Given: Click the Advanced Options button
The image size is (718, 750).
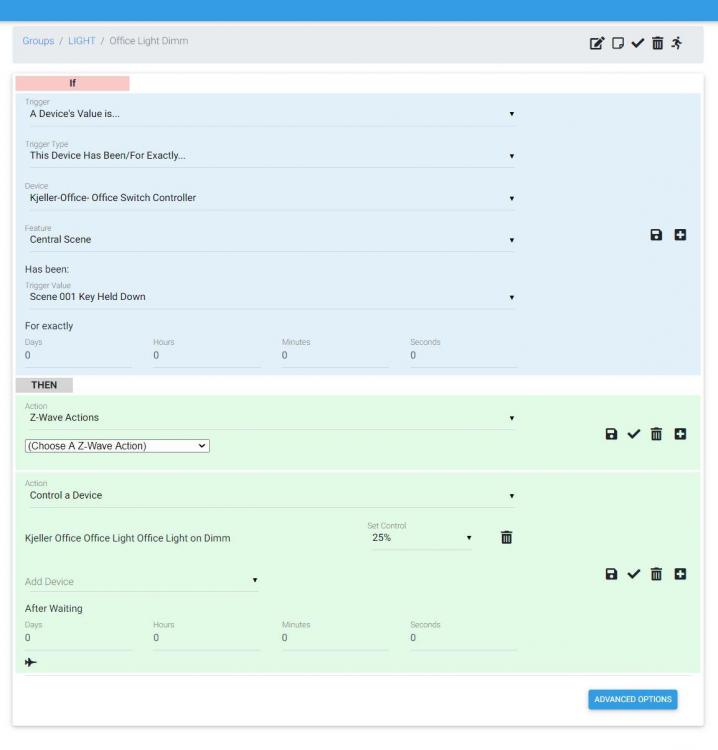Looking at the screenshot, I should click(632, 699).
